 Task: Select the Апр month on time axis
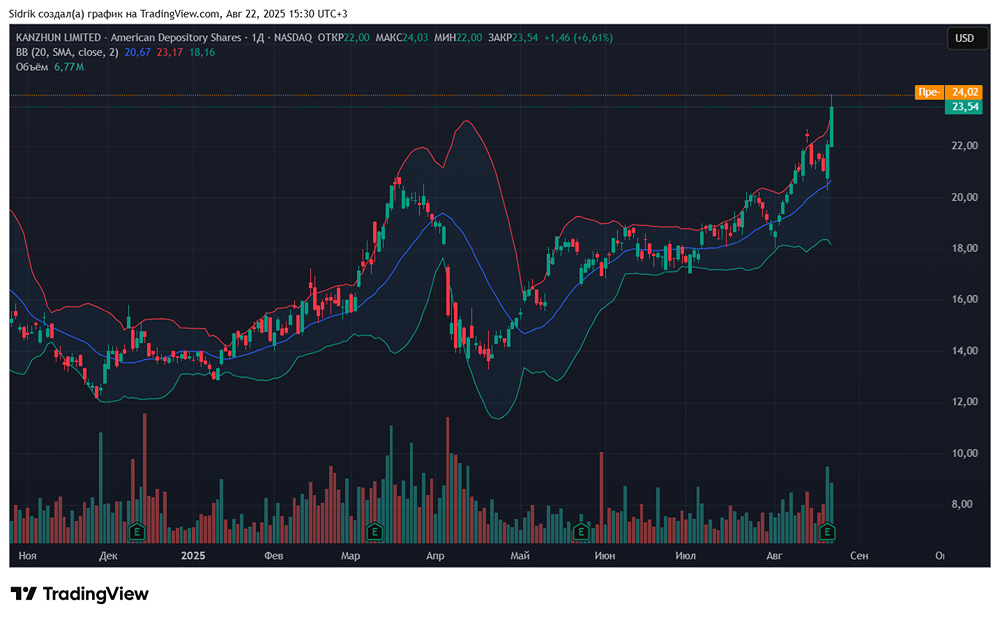[x=435, y=554]
